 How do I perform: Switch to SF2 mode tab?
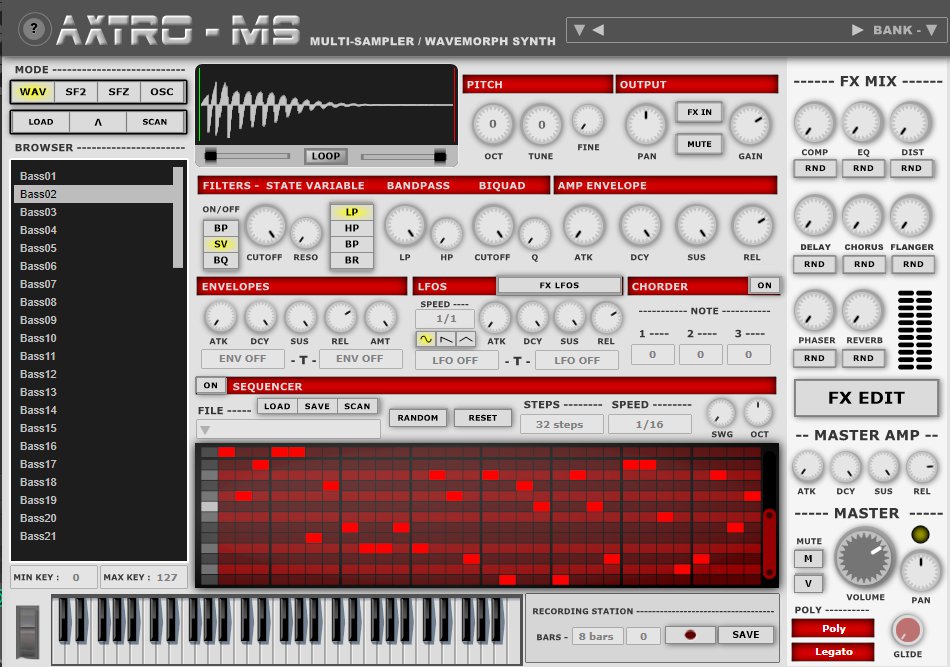click(x=76, y=92)
